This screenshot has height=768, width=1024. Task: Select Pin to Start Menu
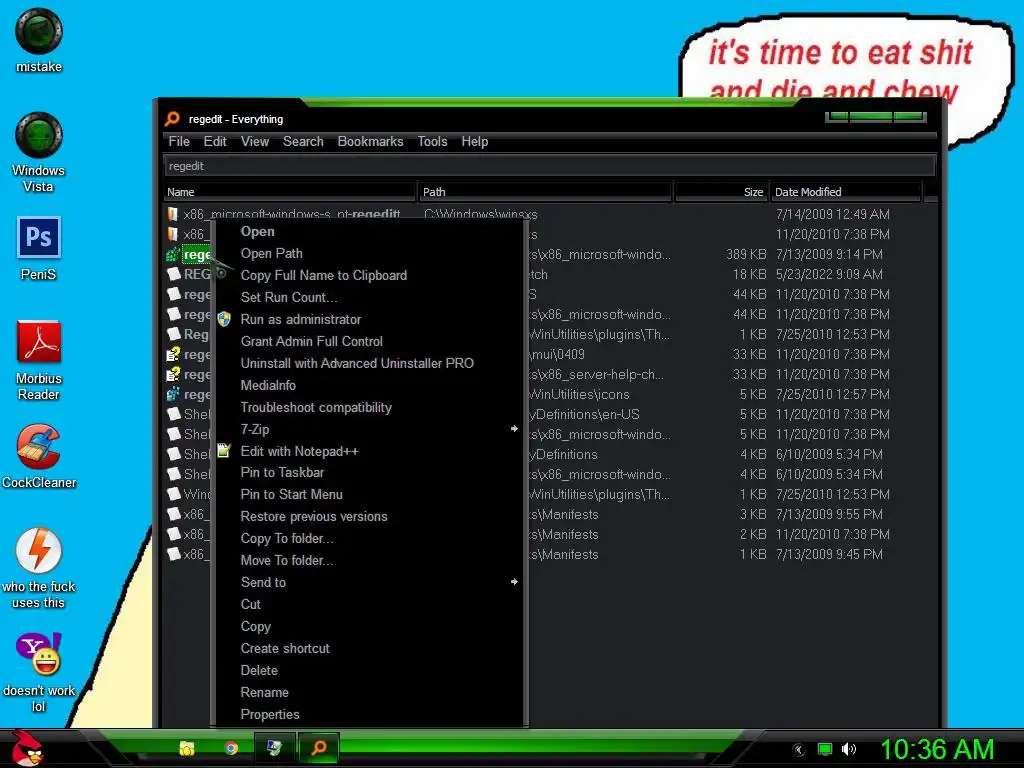[x=291, y=494]
